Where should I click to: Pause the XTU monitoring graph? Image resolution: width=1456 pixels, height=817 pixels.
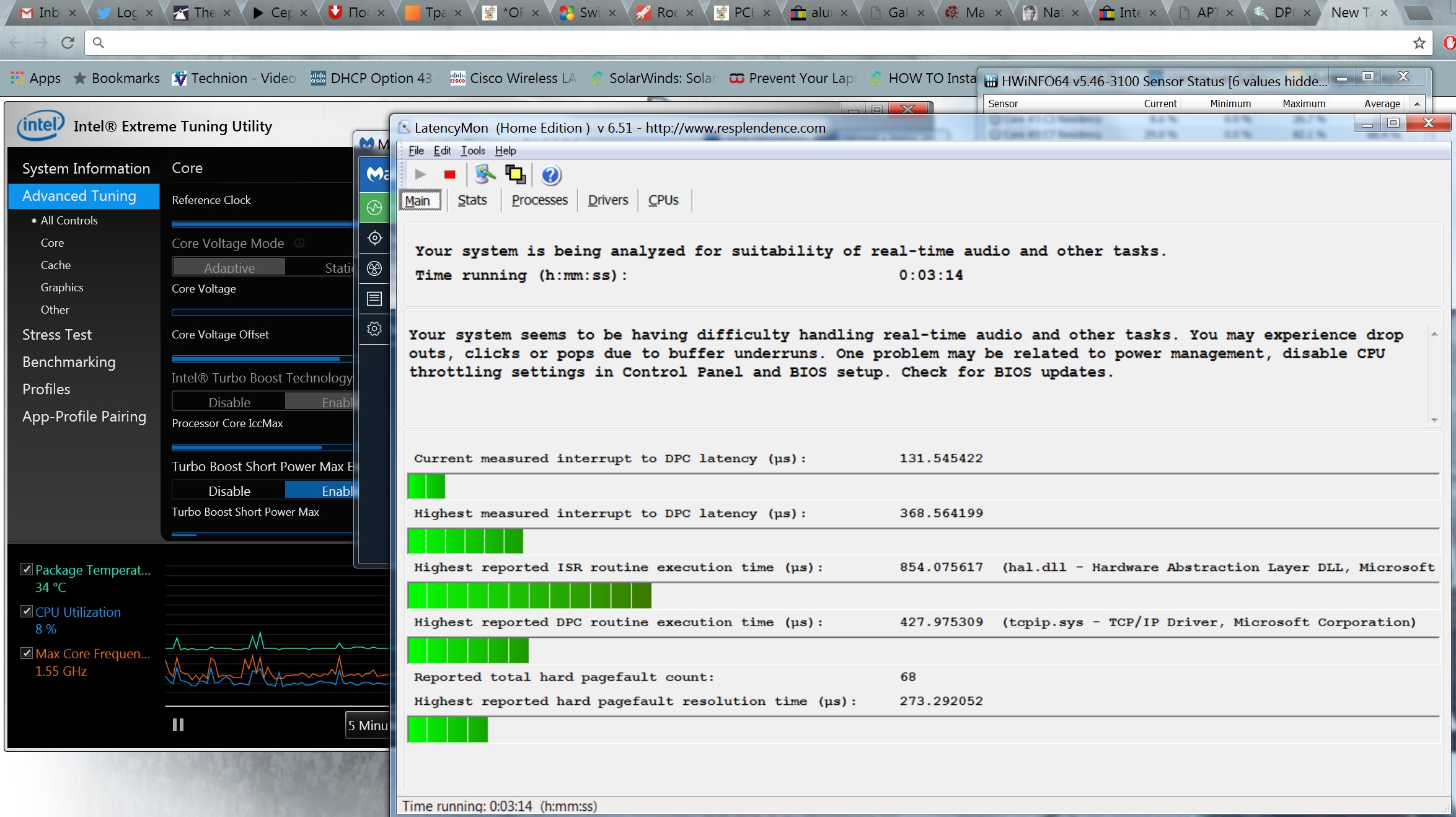(x=179, y=725)
